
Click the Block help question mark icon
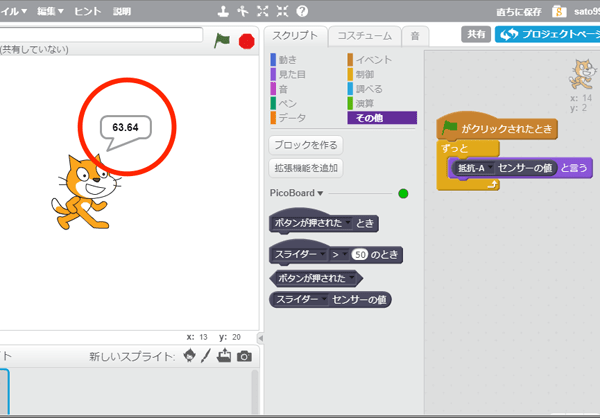coord(302,11)
